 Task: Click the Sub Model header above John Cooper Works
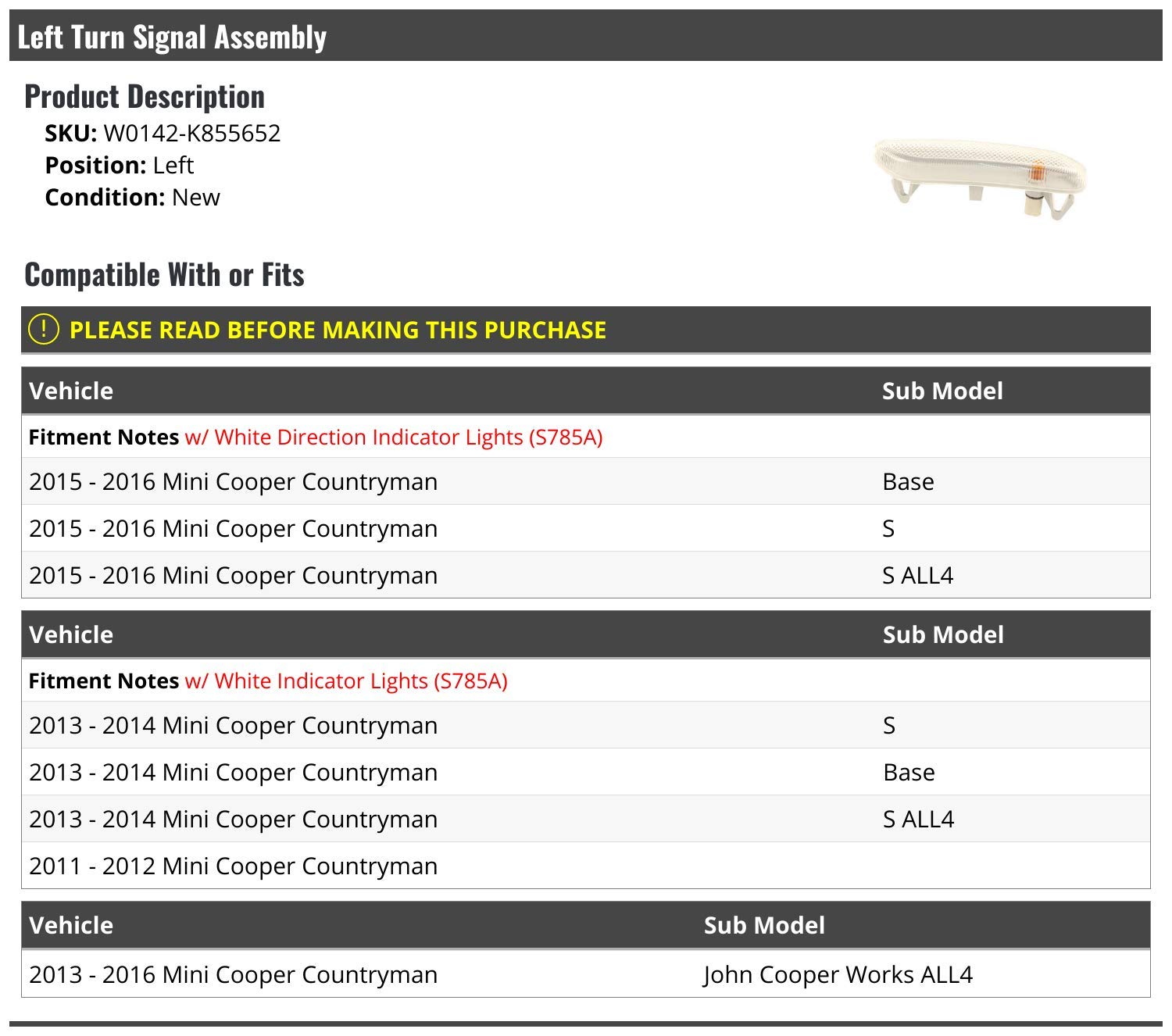tap(763, 925)
